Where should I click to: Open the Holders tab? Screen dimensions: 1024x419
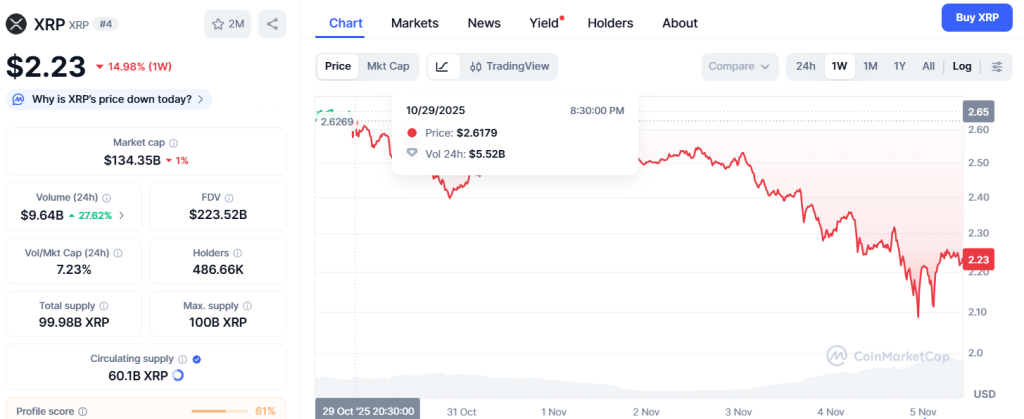click(x=610, y=22)
